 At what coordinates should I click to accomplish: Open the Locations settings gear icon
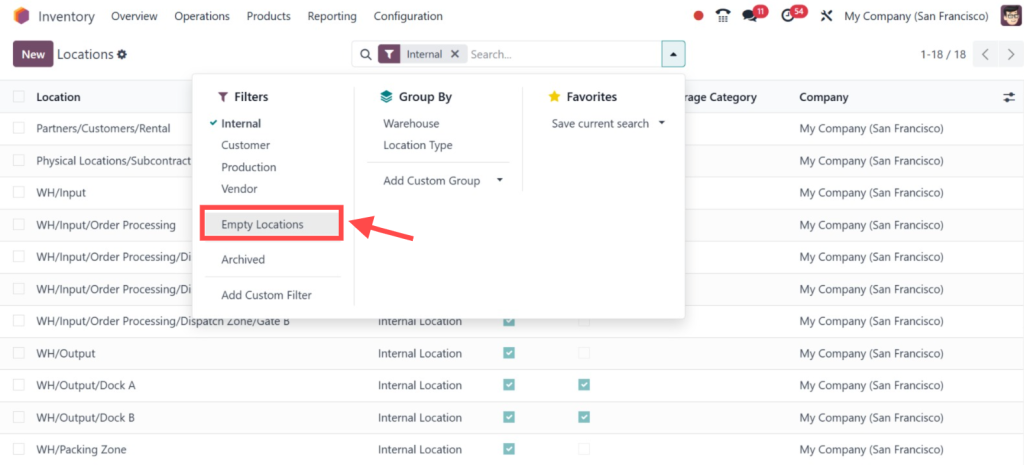[121, 54]
